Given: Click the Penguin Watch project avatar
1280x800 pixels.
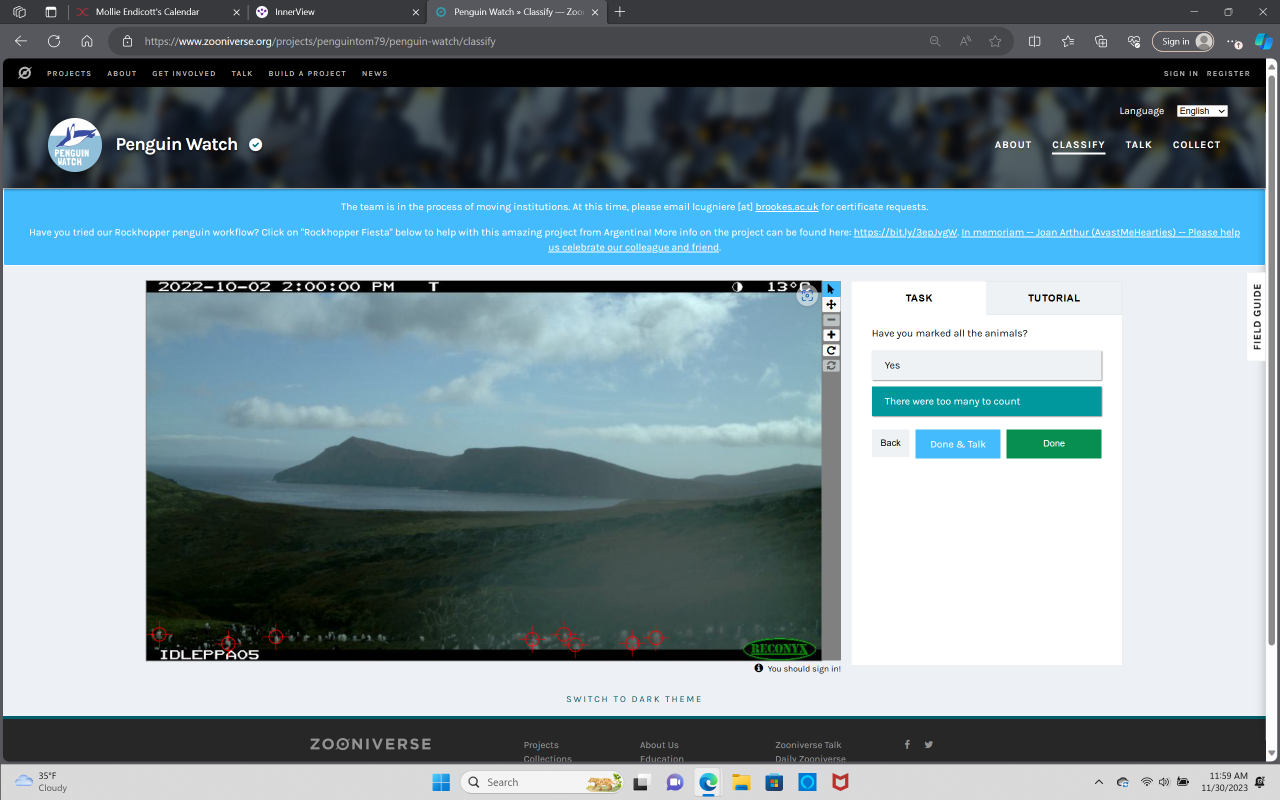Looking at the screenshot, I should click(75, 145).
